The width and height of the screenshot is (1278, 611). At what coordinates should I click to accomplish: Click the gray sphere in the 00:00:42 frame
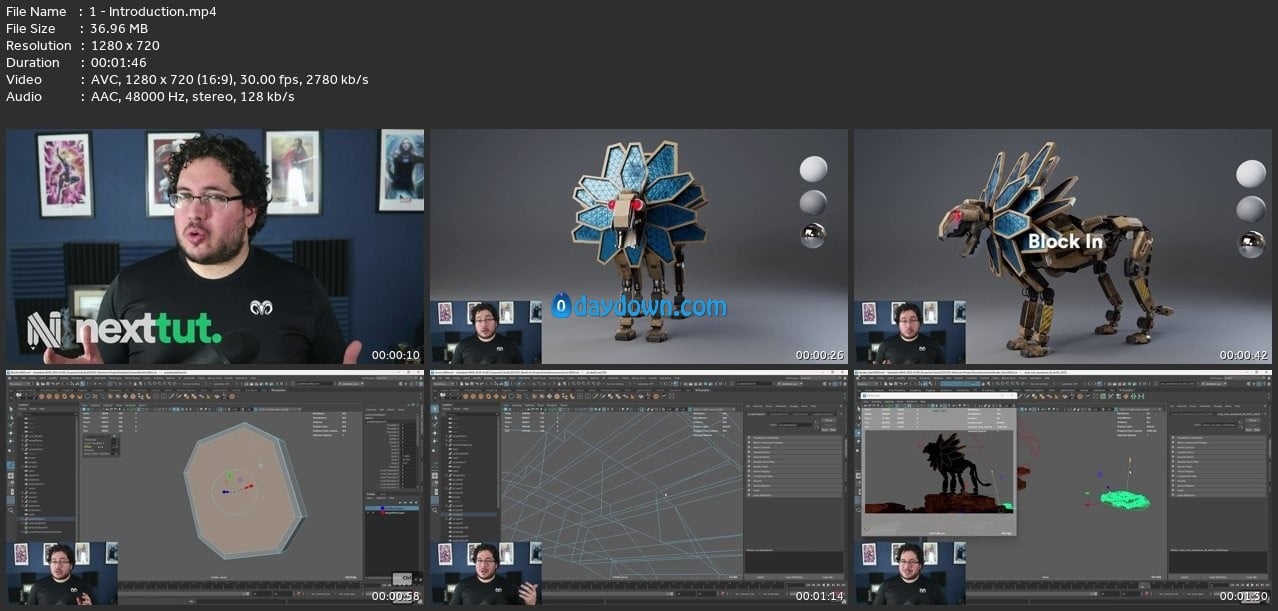1251,210
